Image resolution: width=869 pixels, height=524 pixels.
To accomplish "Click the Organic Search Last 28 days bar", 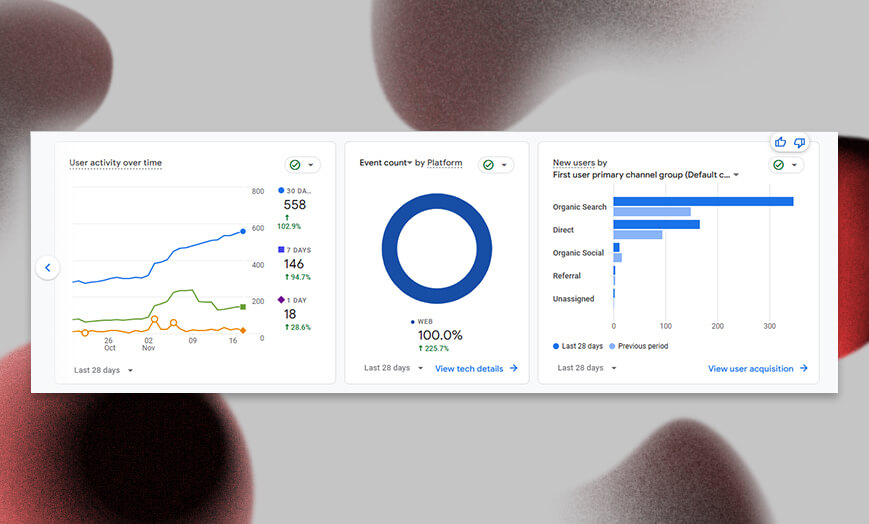I will click(x=702, y=201).
